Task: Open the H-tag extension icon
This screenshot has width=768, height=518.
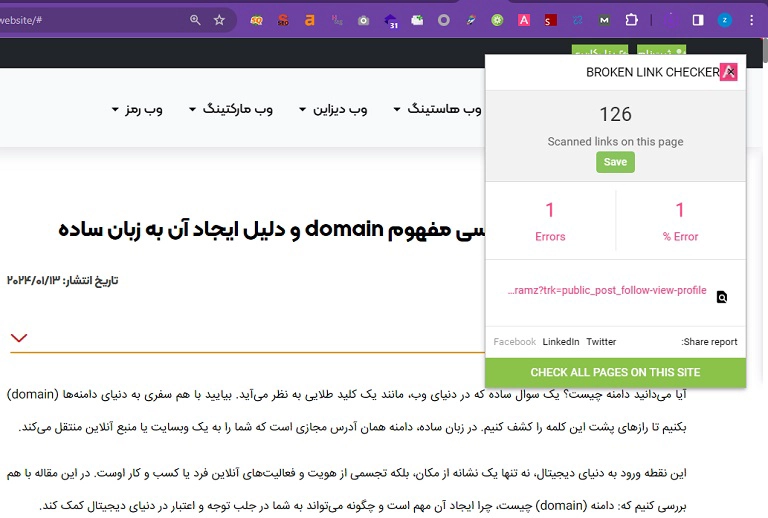Action: coord(336,21)
